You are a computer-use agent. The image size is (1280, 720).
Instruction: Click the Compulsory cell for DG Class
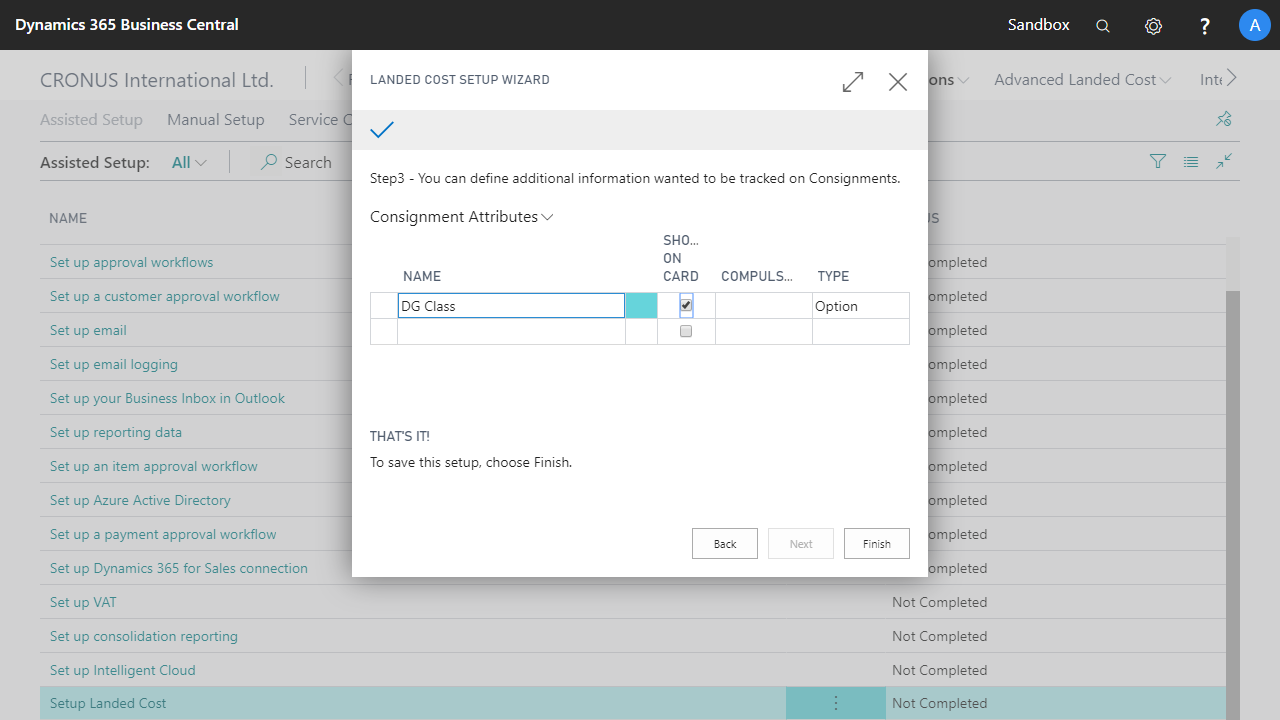[763, 306]
